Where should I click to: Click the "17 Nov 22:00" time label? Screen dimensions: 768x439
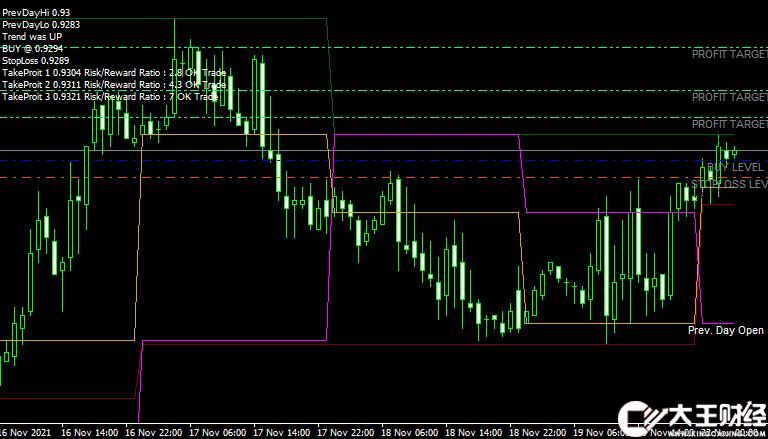pyautogui.click(x=345, y=433)
